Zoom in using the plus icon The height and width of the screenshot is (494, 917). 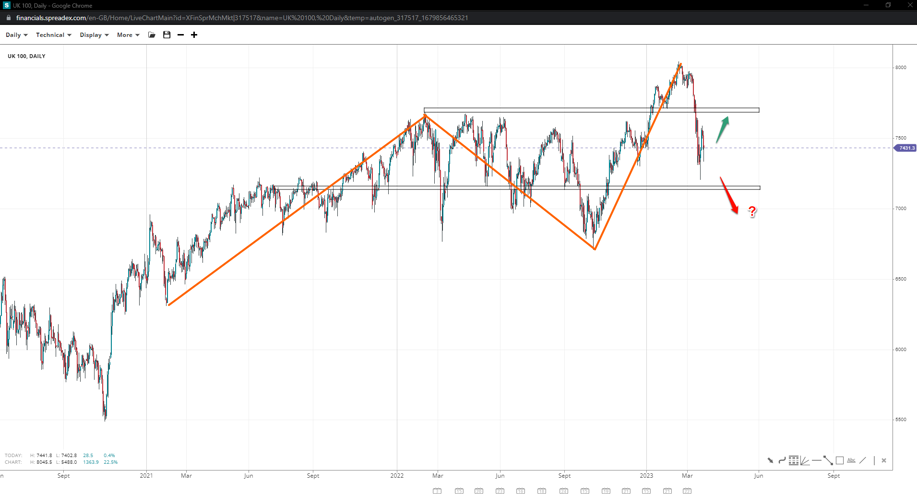194,35
